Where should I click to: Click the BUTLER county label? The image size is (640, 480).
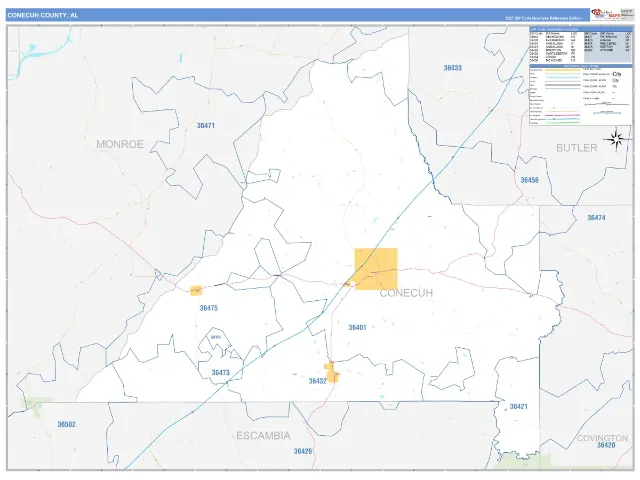[577, 148]
